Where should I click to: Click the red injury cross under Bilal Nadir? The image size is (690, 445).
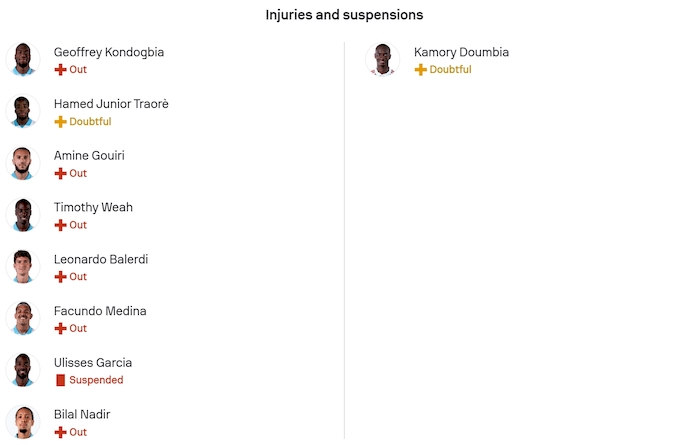click(60, 432)
